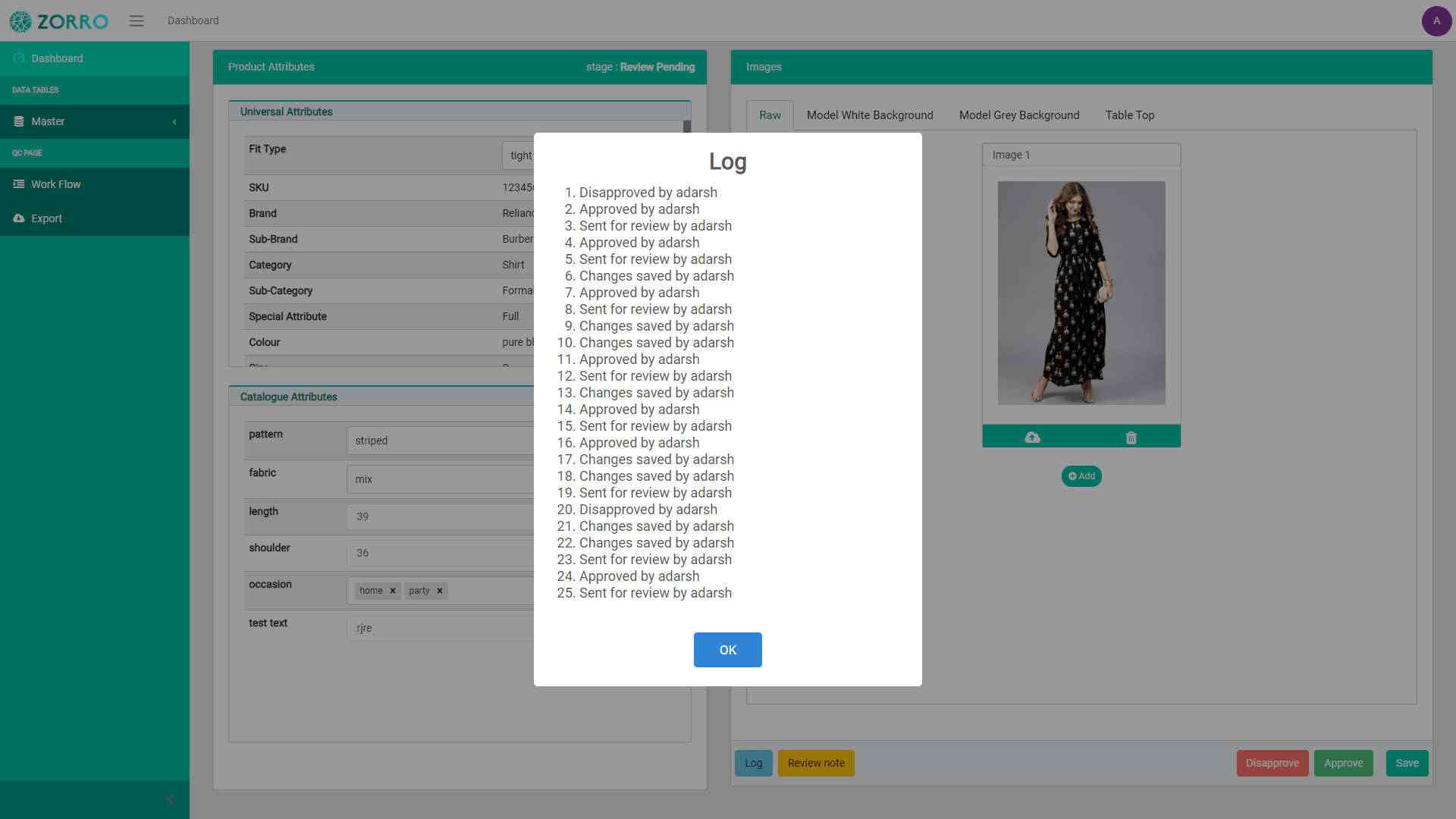Screen dimensions: 1456x819
Task: Click the green Approve button
Action: coord(1344,763)
